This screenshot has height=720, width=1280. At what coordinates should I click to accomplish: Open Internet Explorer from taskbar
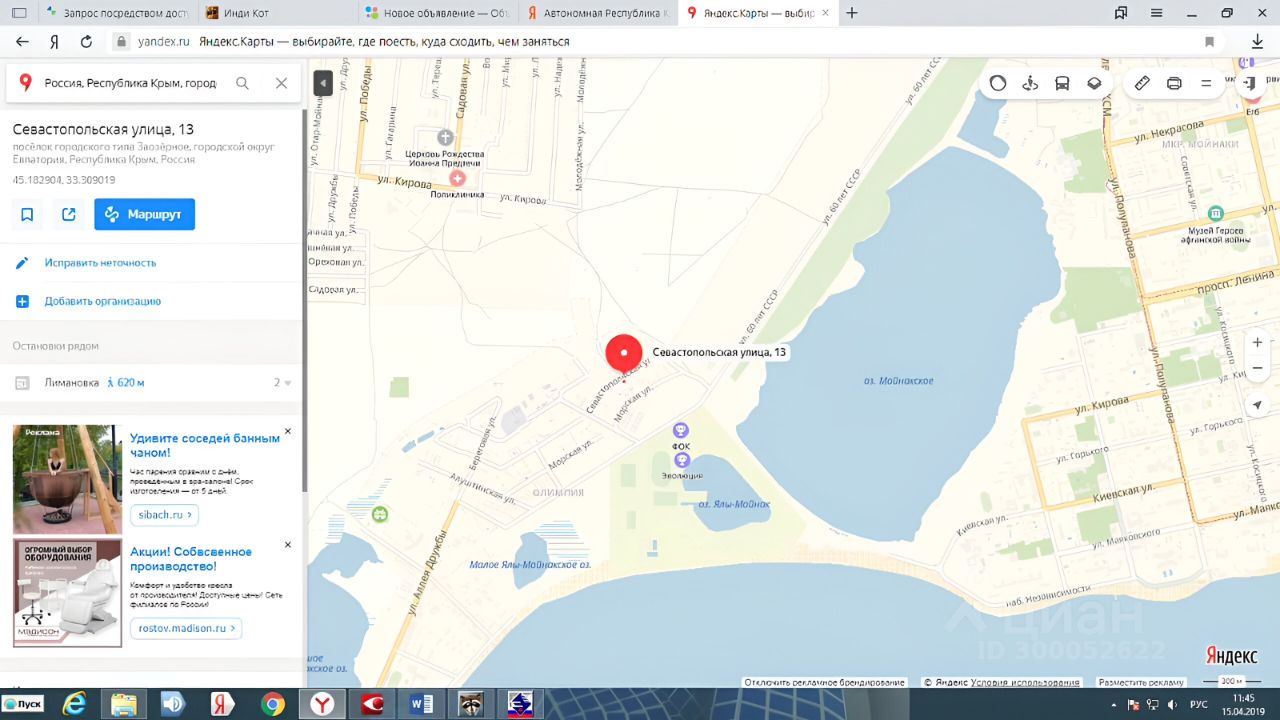pos(75,704)
